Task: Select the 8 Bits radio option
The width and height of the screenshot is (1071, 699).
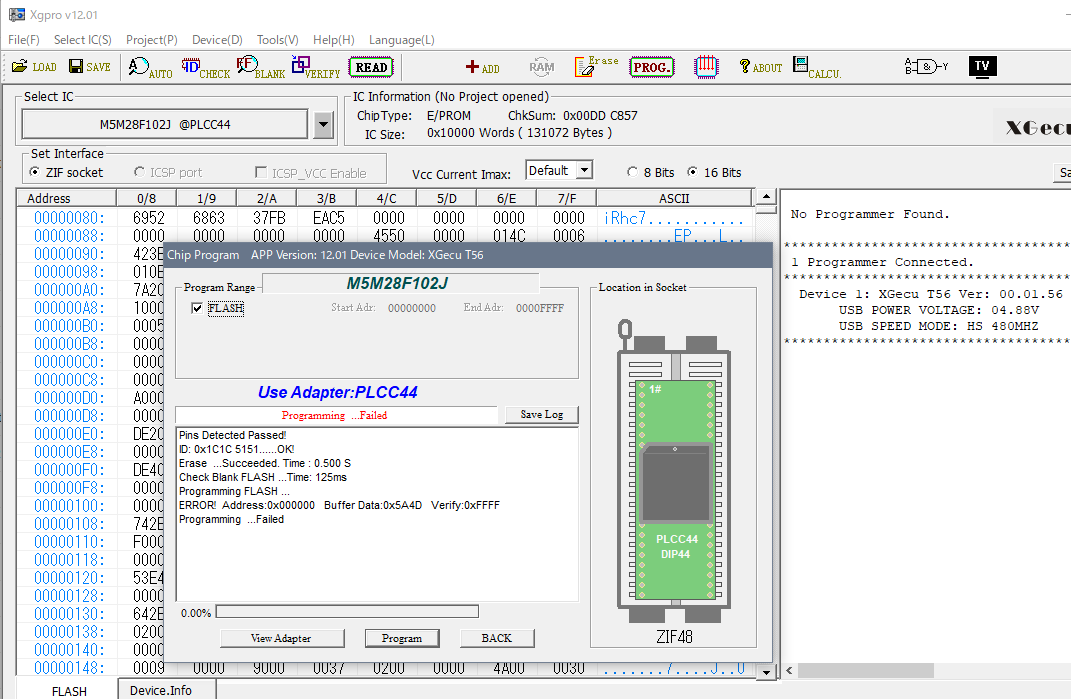Action: pos(632,172)
